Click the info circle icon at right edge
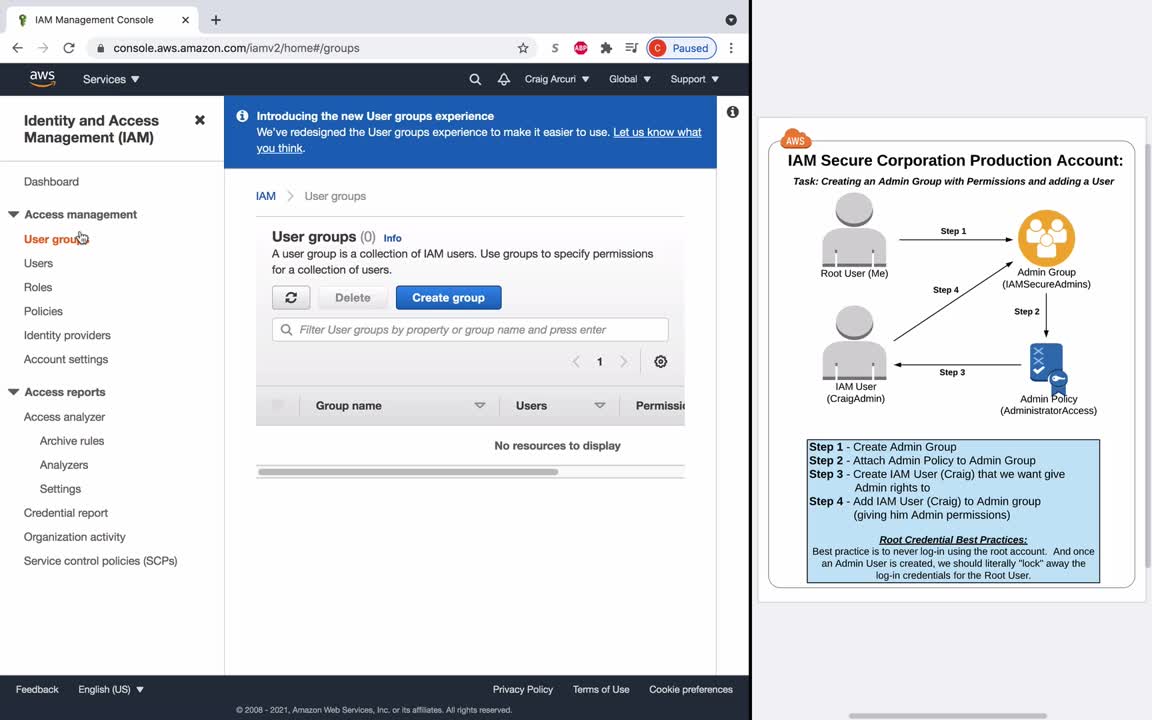Image resolution: width=1152 pixels, height=720 pixels. (x=732, y=112)
